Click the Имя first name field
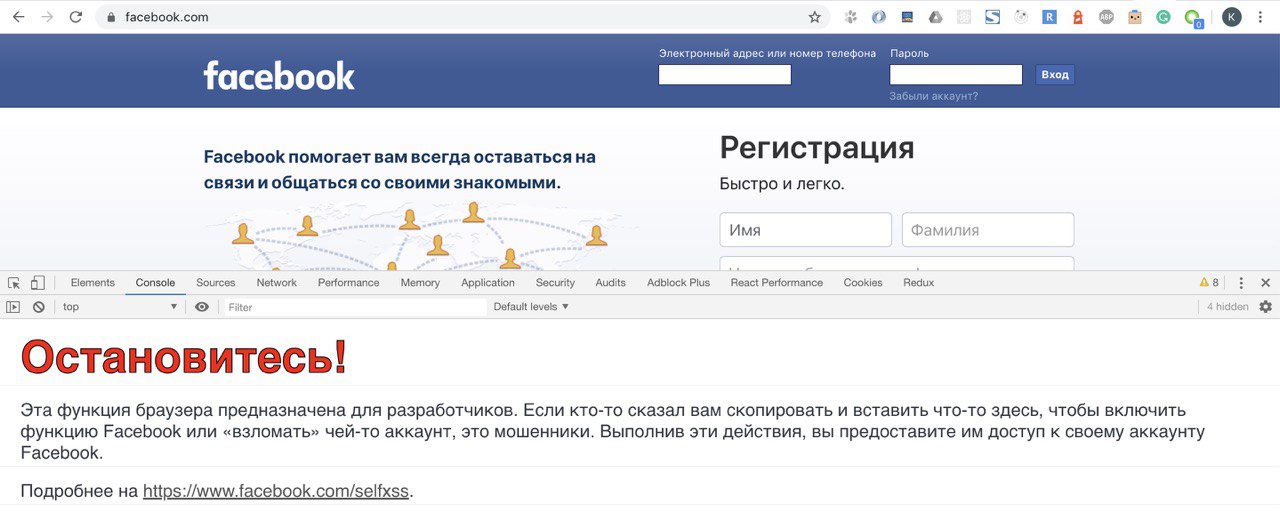Screen dimensions: 1280x520 [x=806, y=230]
